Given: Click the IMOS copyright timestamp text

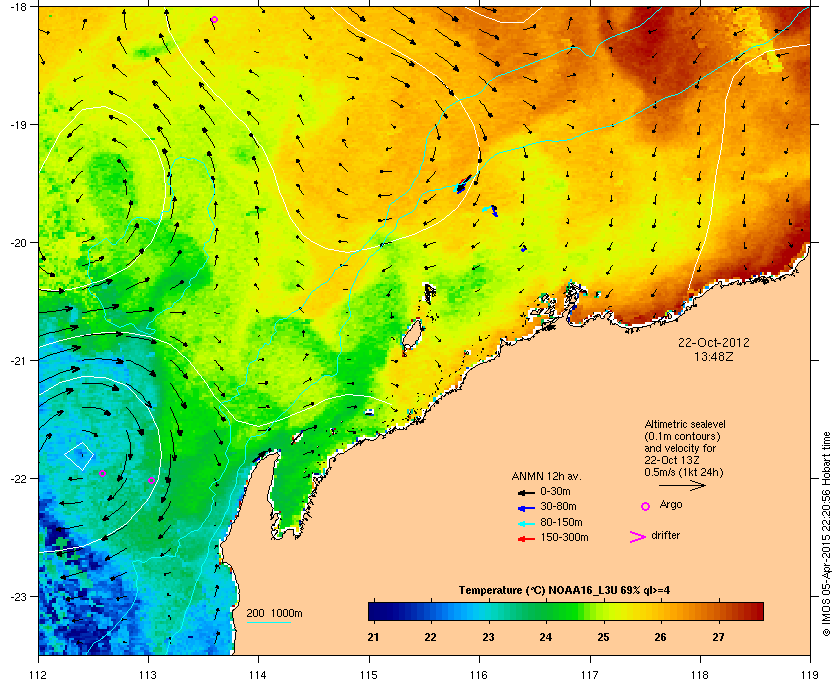Looking at the screenshot, I should [x=826, y=534].
